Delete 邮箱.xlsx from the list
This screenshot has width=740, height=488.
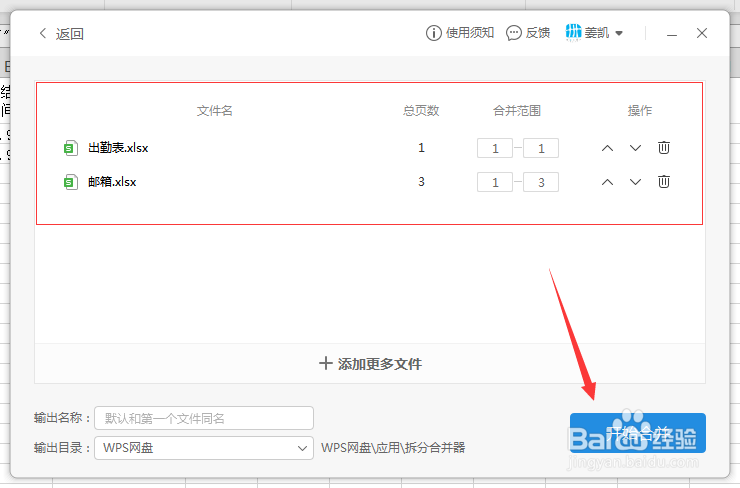[x=664, y=182]
